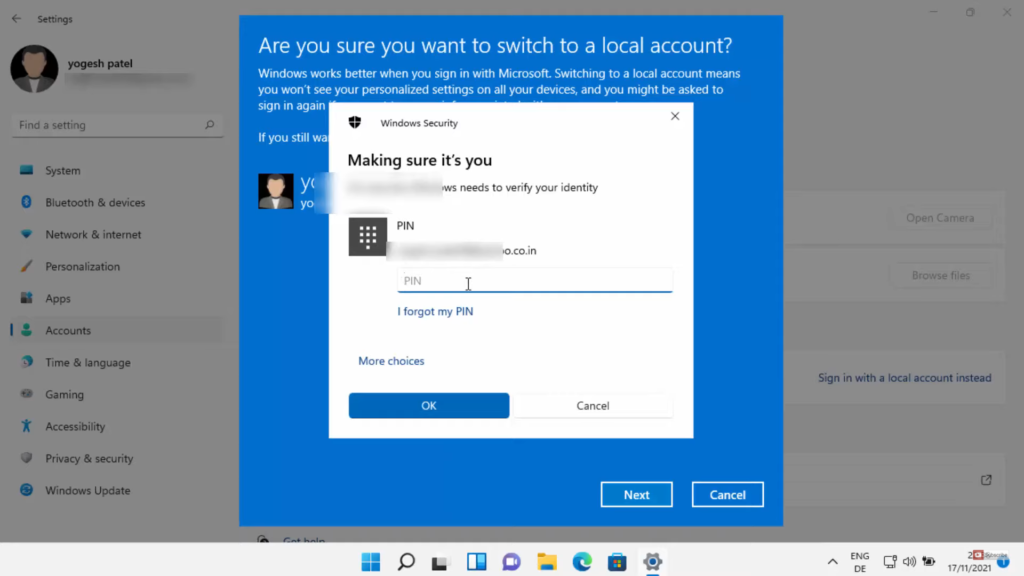Expand the hidden system tray icons
The width and height of the screenshot is (1024, 576).
pos(832,562)
